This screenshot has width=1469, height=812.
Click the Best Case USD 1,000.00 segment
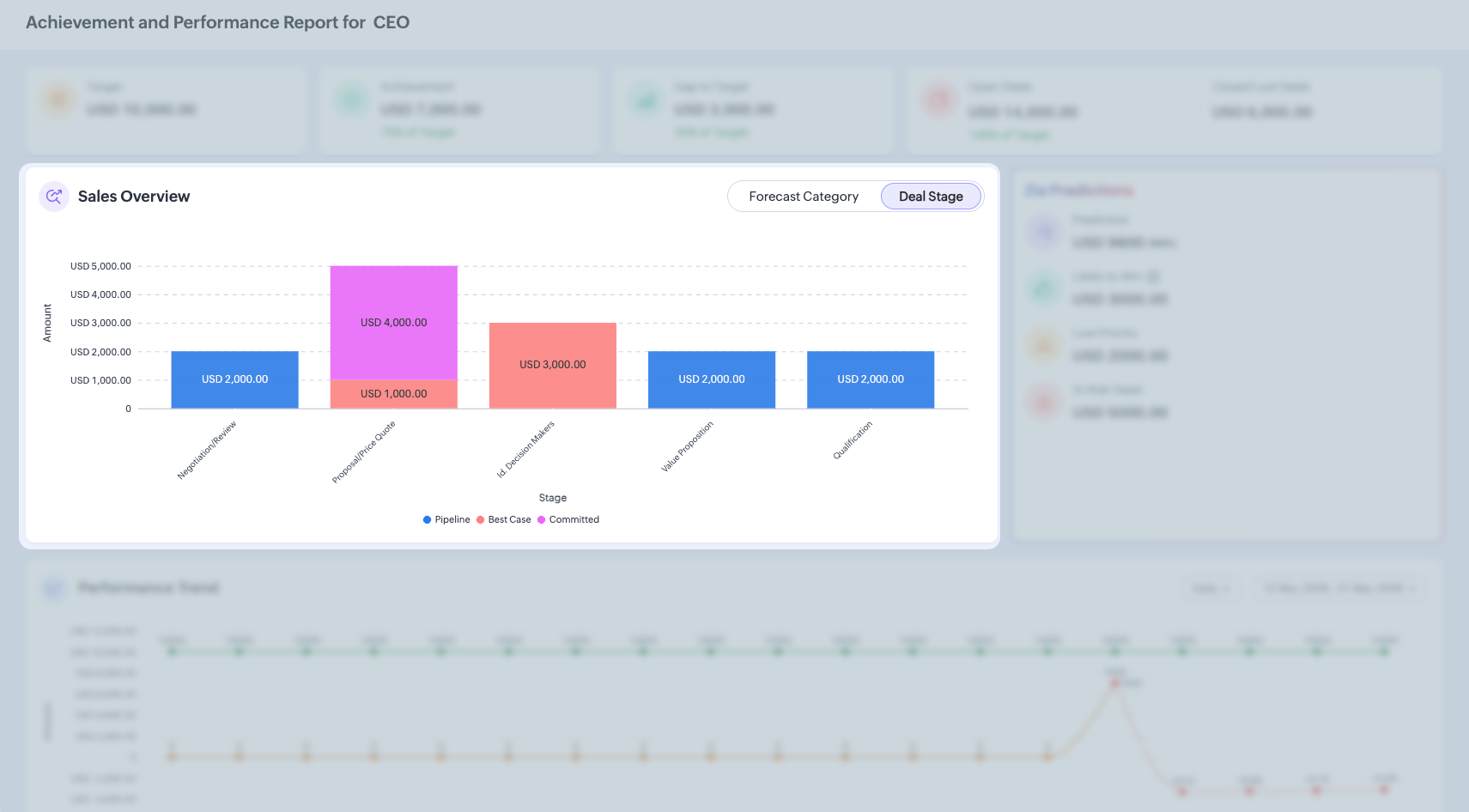[394, 394]
